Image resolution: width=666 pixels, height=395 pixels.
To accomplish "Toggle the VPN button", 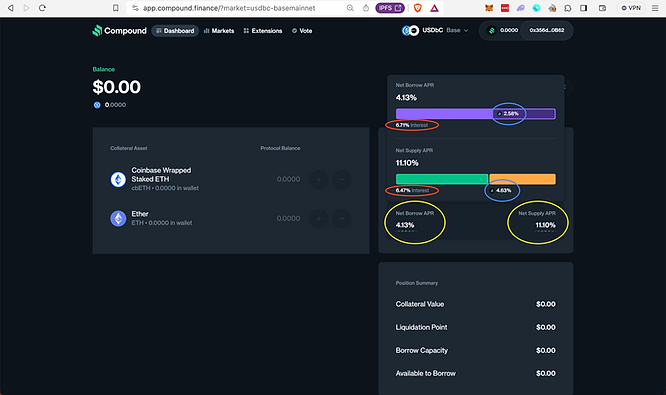I will pyautogui.click(x=631, y=8).
